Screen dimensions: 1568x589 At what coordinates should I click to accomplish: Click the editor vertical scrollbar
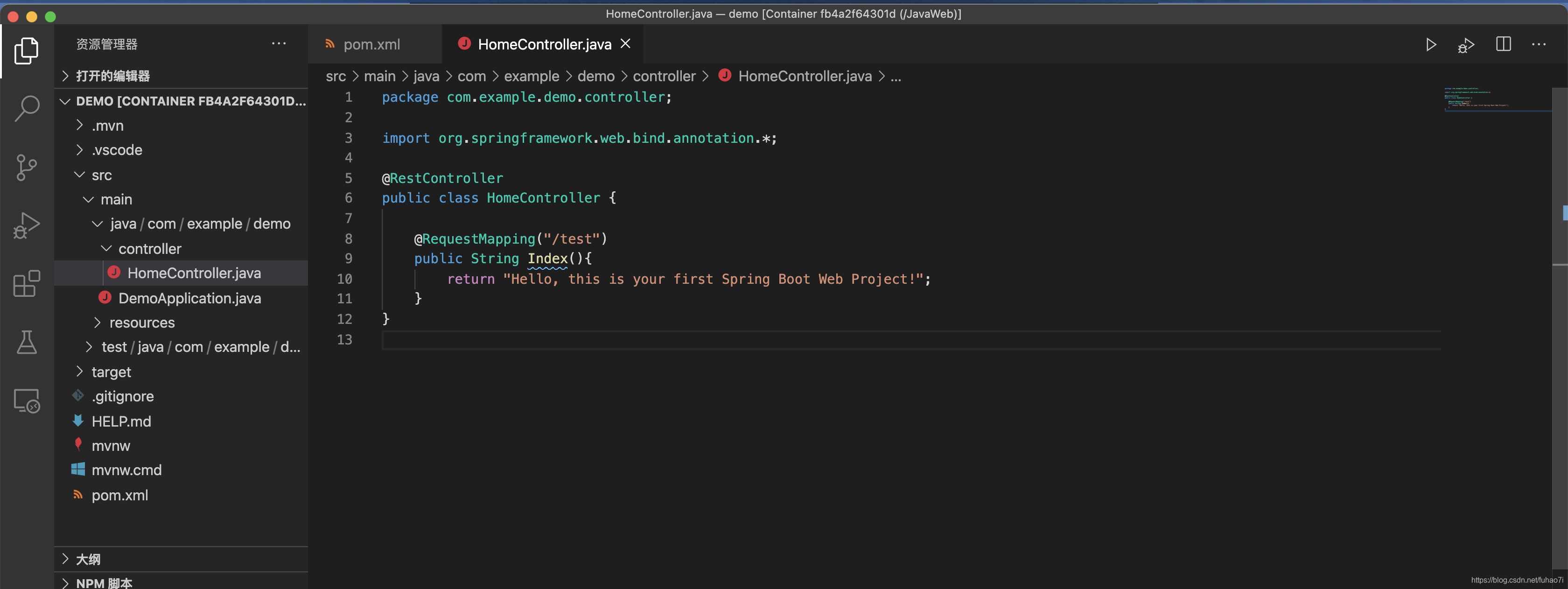coord(1560,329)
